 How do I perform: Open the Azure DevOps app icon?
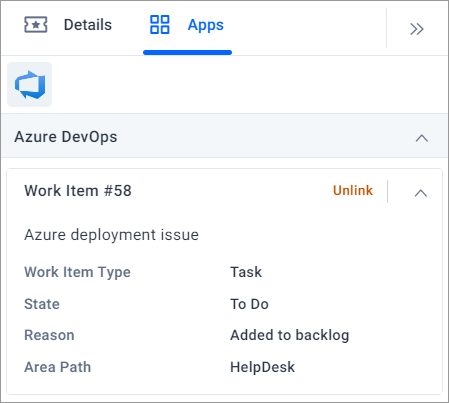coord(30,85)
